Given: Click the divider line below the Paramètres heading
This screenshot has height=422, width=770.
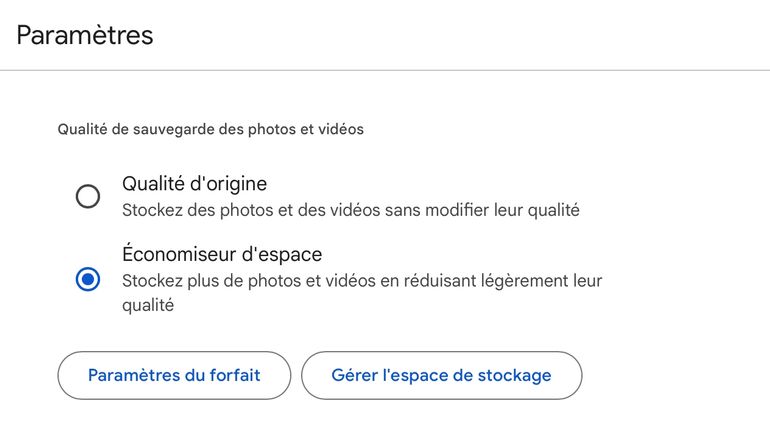Looking at the screenshot, I should tap(385, 70).
